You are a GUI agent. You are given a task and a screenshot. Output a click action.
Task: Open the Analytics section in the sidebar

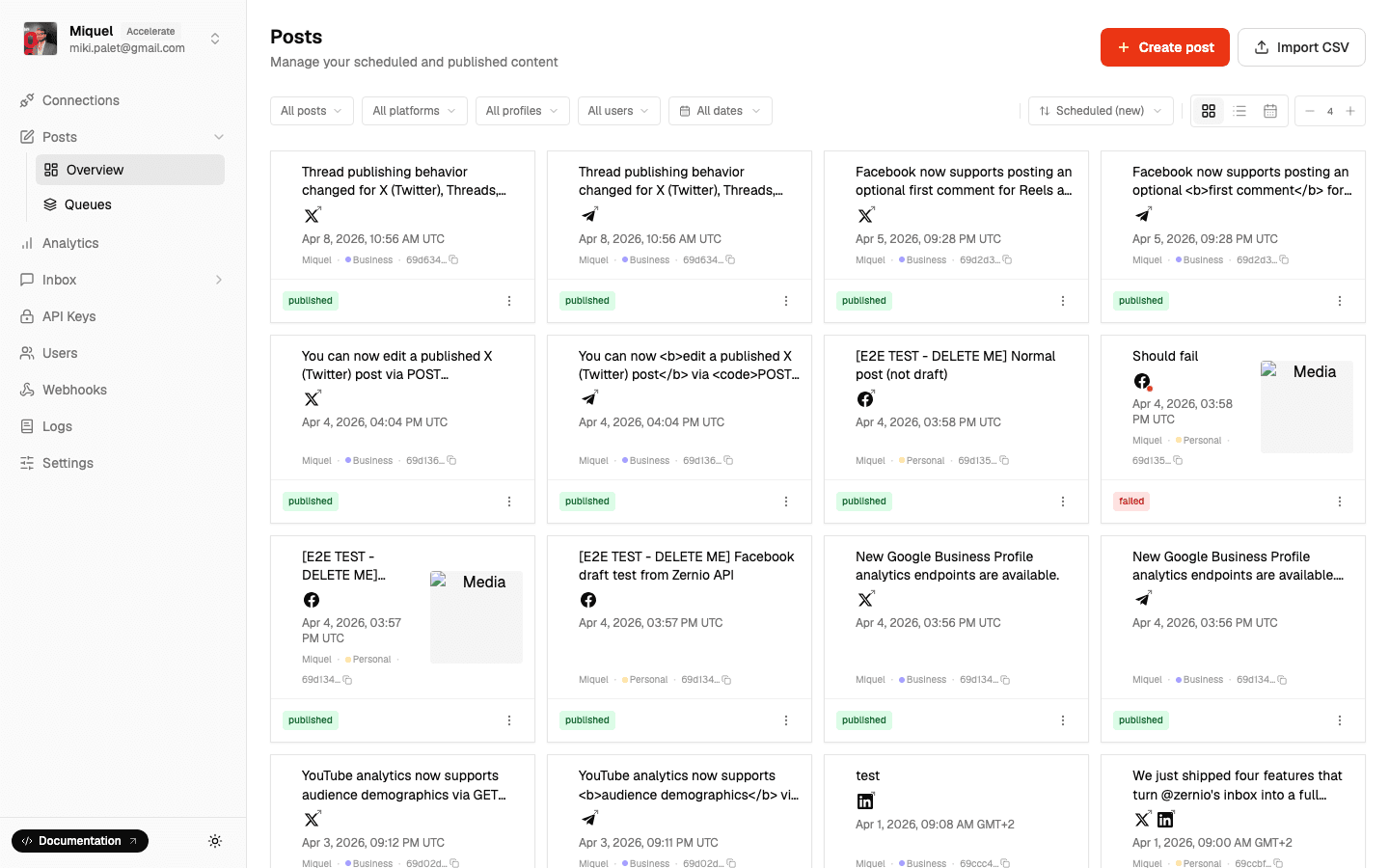70,243
